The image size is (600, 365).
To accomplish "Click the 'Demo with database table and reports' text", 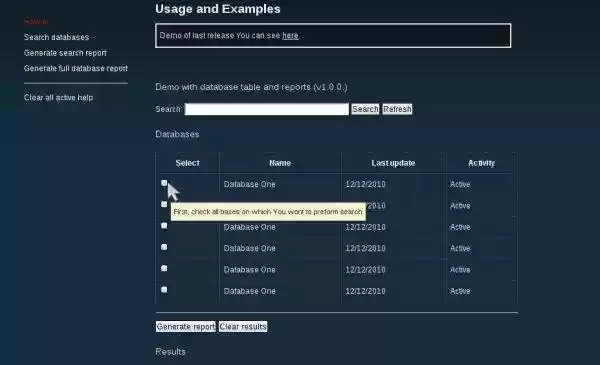I will coord(251,87).
